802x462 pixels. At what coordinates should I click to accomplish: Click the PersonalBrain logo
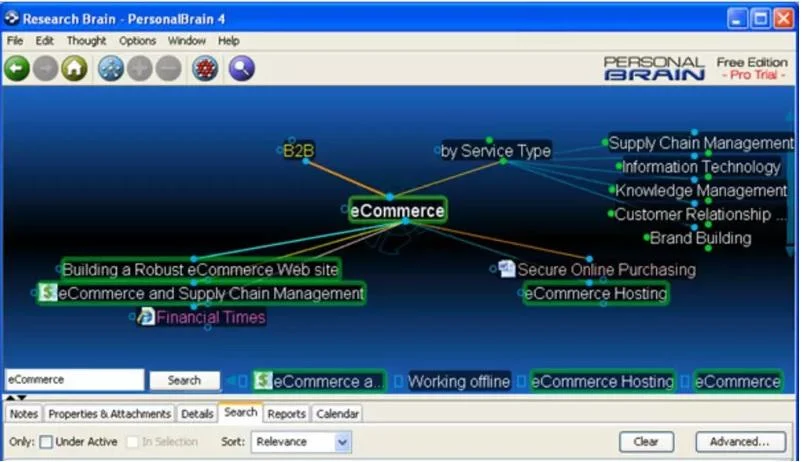(654, 69)
